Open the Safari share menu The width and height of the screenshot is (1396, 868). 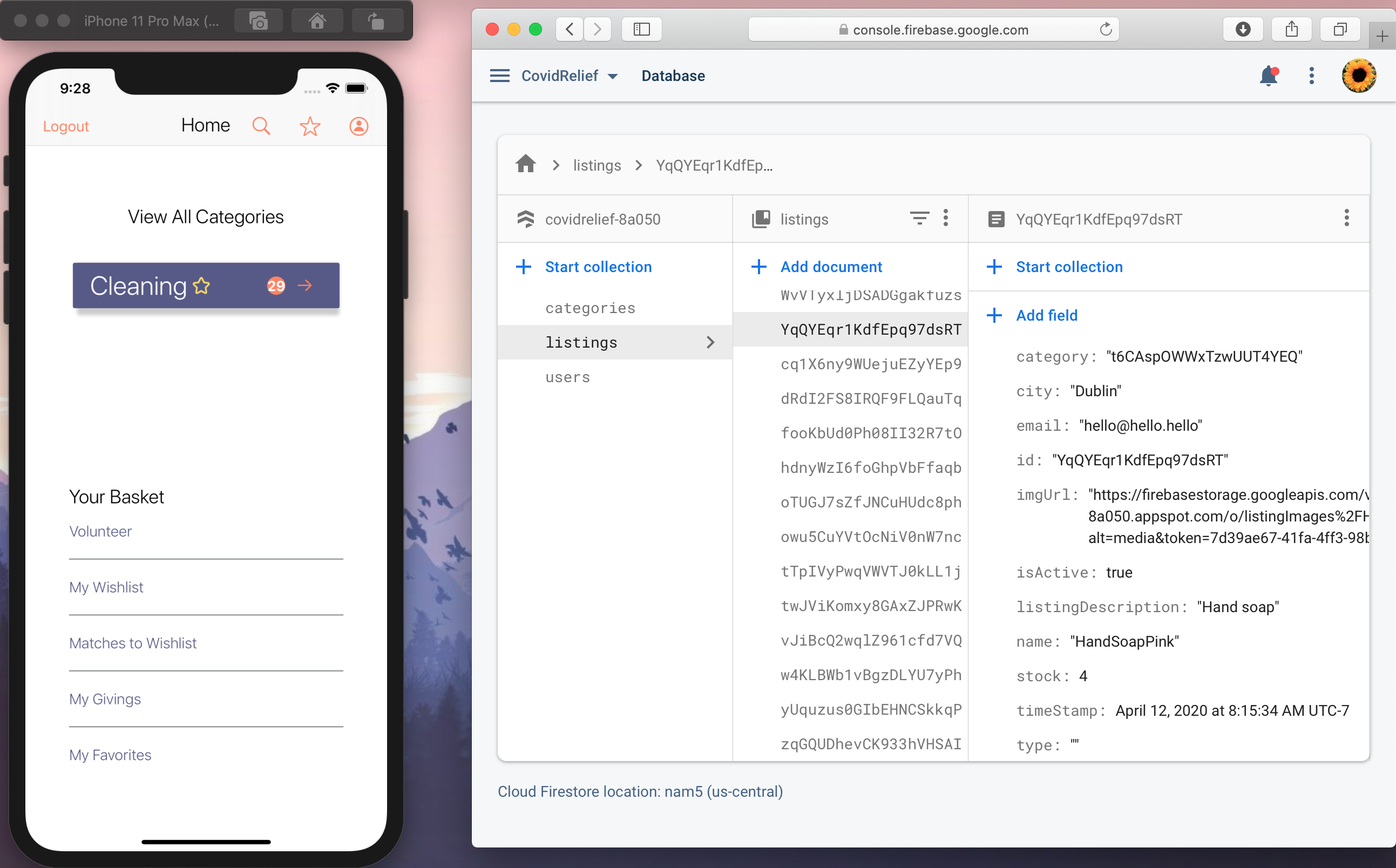point(1291,29)
